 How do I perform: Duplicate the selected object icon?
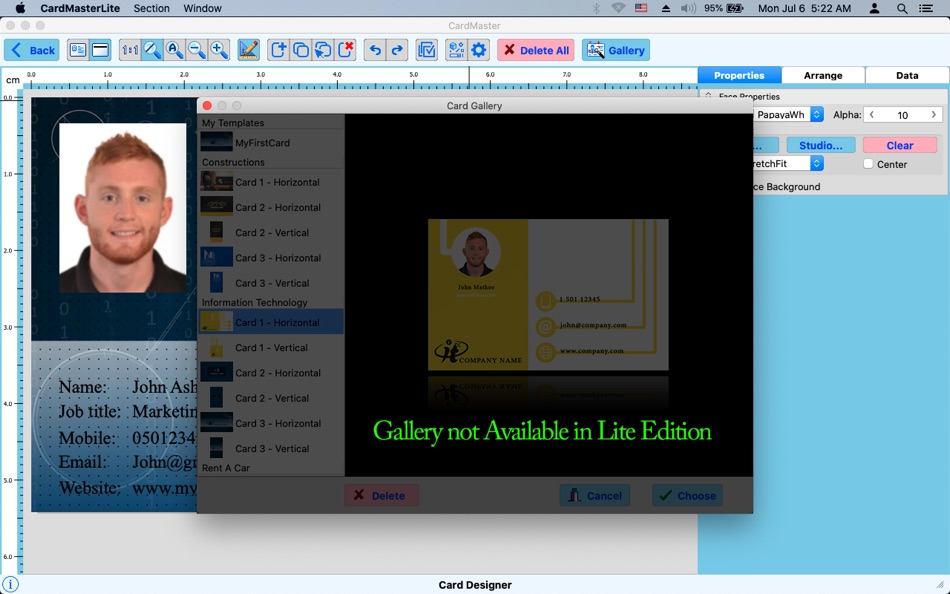click(x=301, y=50)
